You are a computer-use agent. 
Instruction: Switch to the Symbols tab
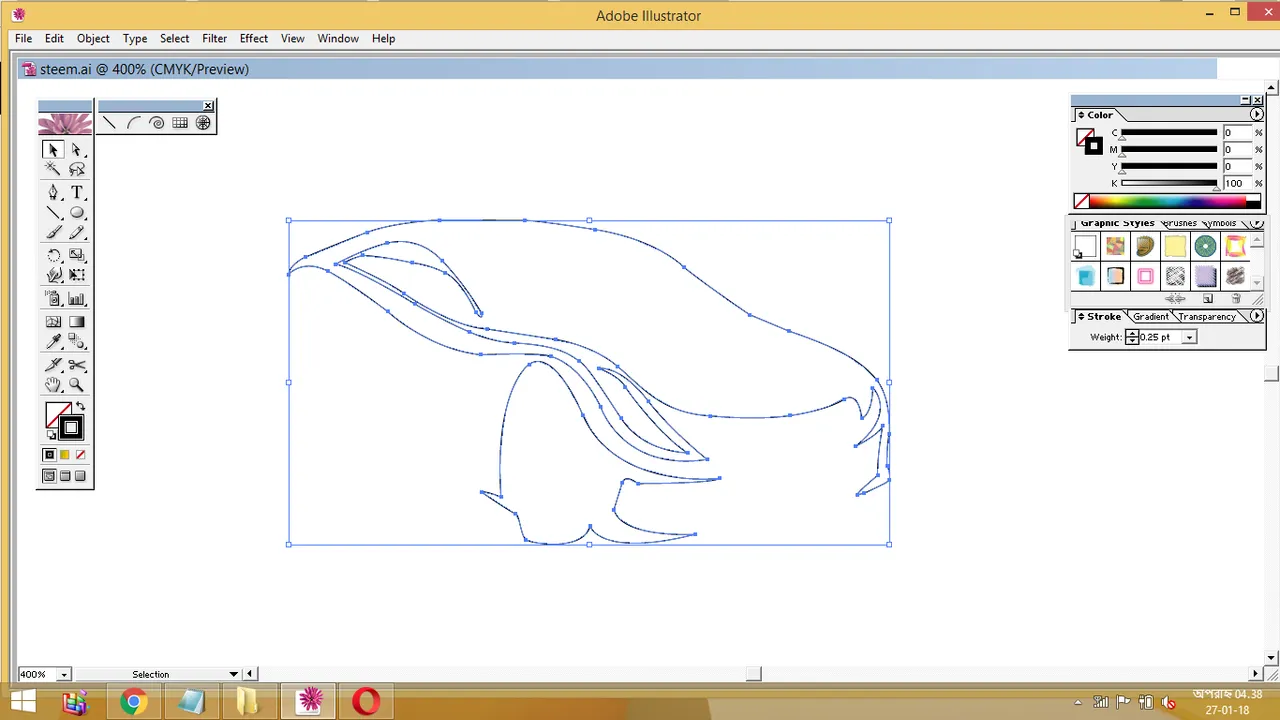[x=1220, y=224]
